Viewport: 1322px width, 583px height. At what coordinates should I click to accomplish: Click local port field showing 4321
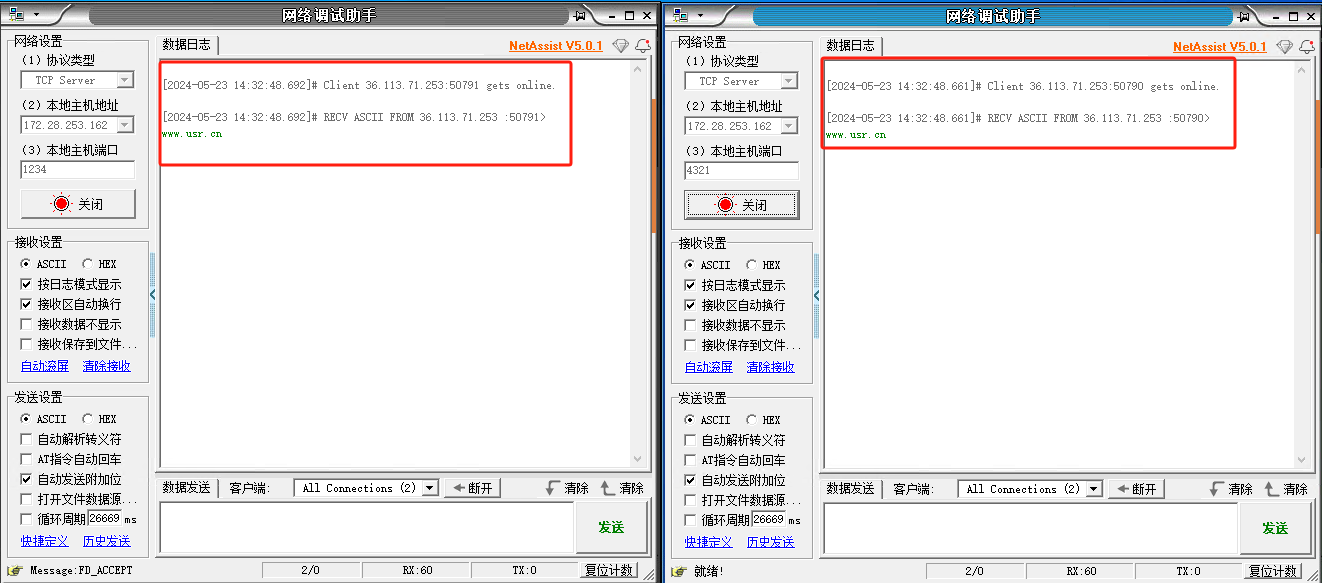(742, 171)
